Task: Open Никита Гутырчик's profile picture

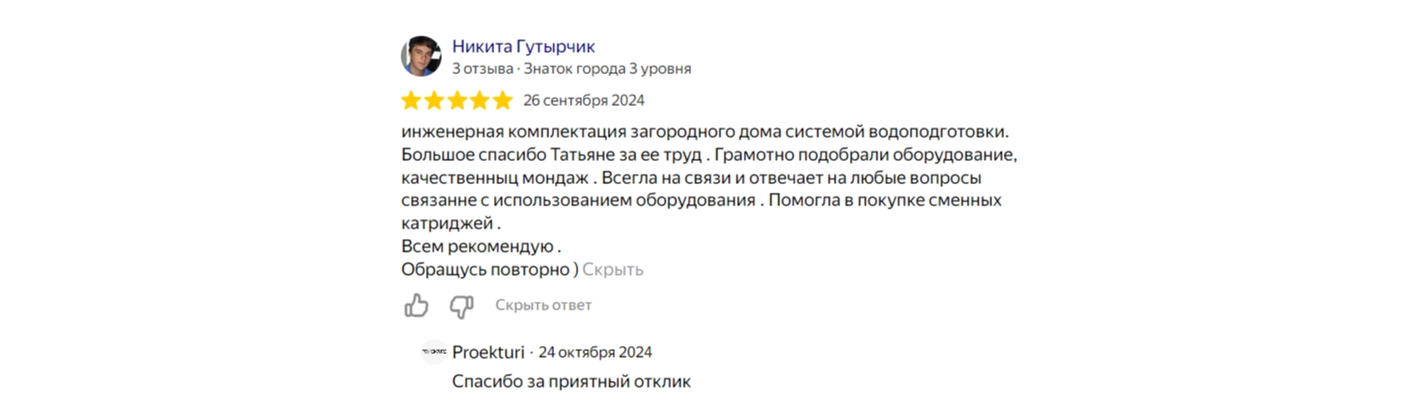Action: pos(421,57)
